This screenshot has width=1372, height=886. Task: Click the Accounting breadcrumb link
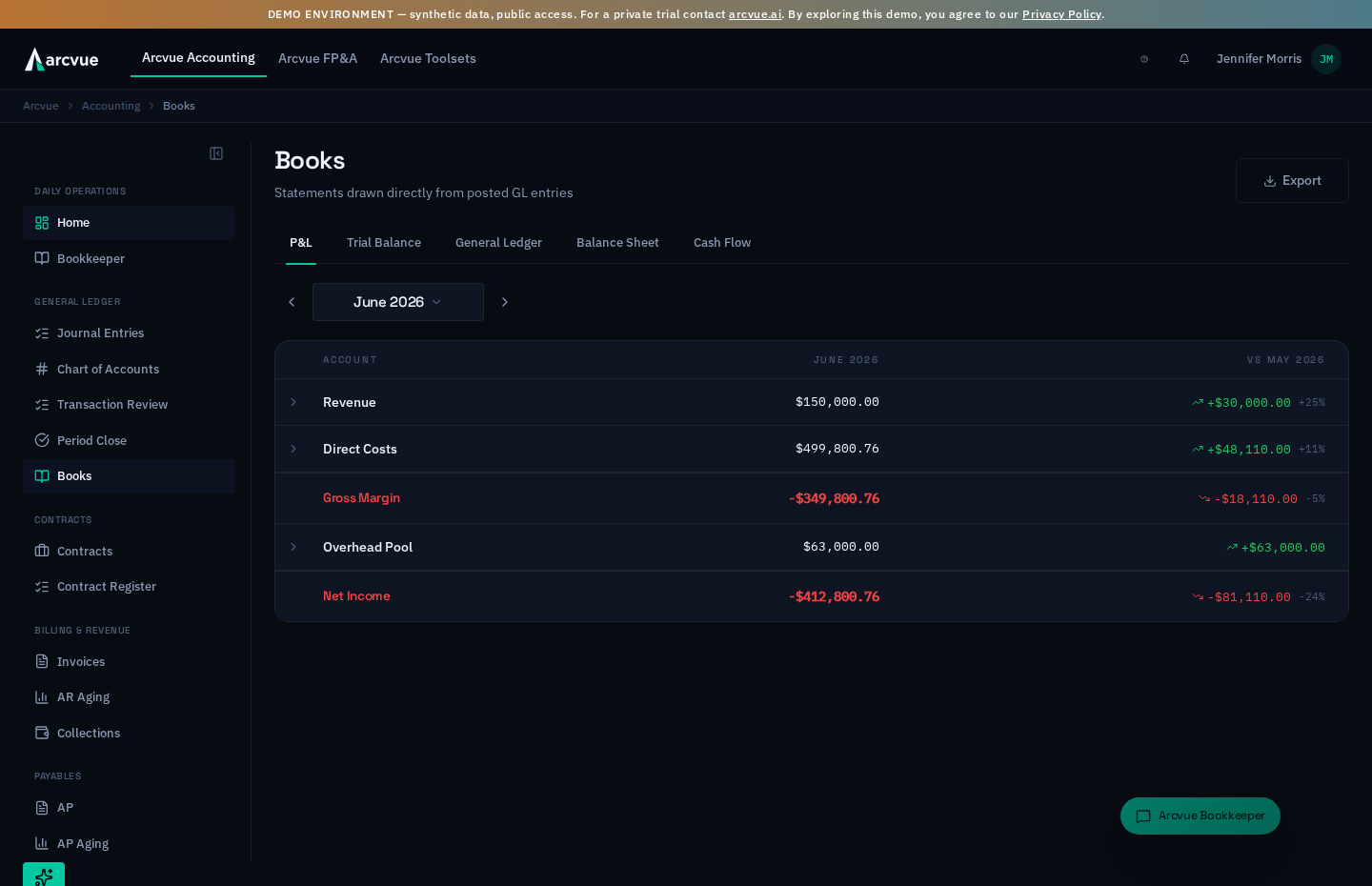pos(111,106)
